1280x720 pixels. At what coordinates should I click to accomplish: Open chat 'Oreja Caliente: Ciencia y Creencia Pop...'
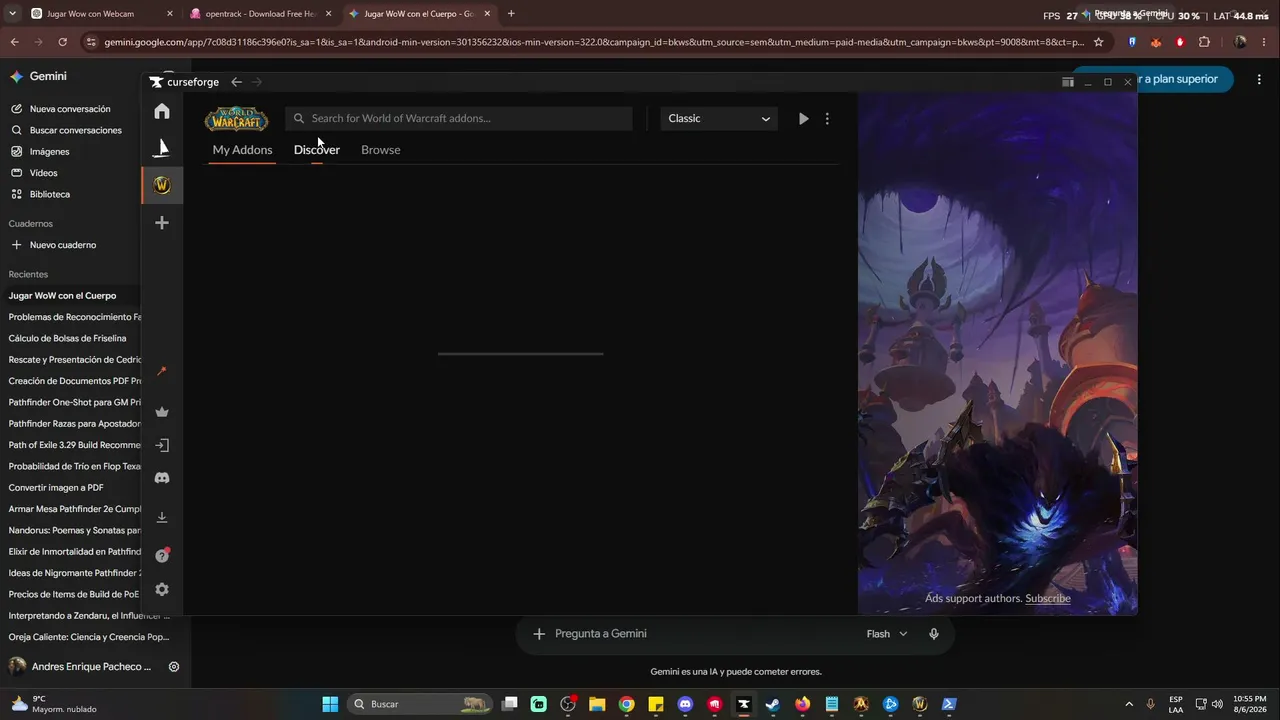89,637
